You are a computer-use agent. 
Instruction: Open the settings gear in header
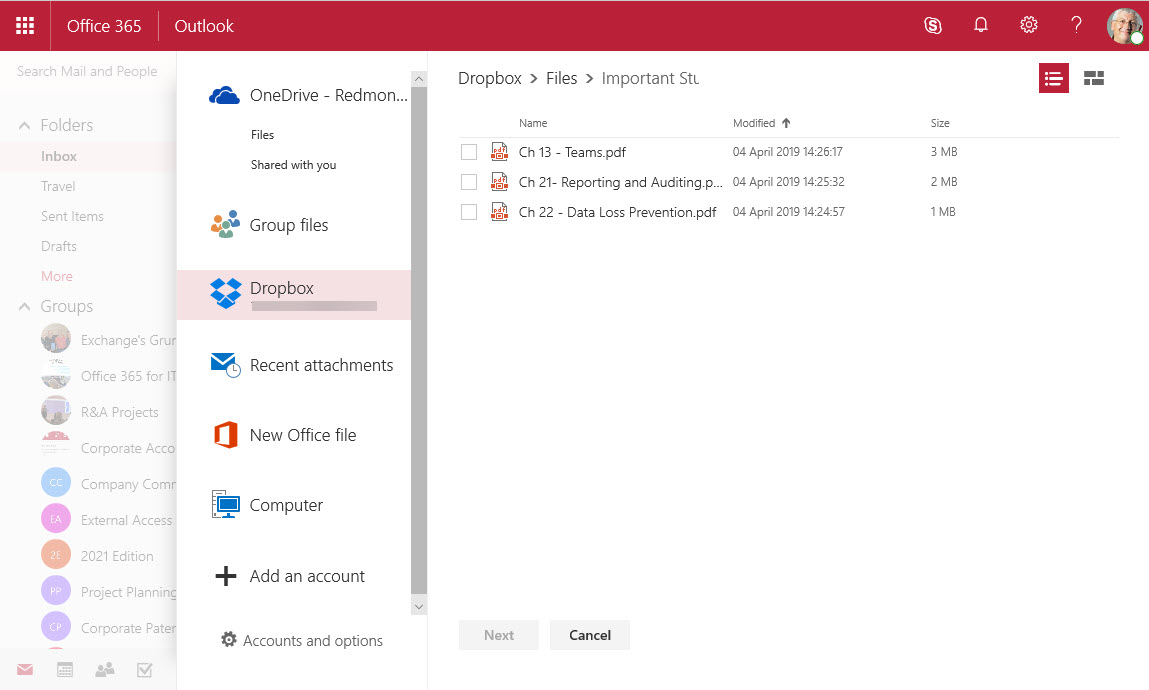(1029, 26)
